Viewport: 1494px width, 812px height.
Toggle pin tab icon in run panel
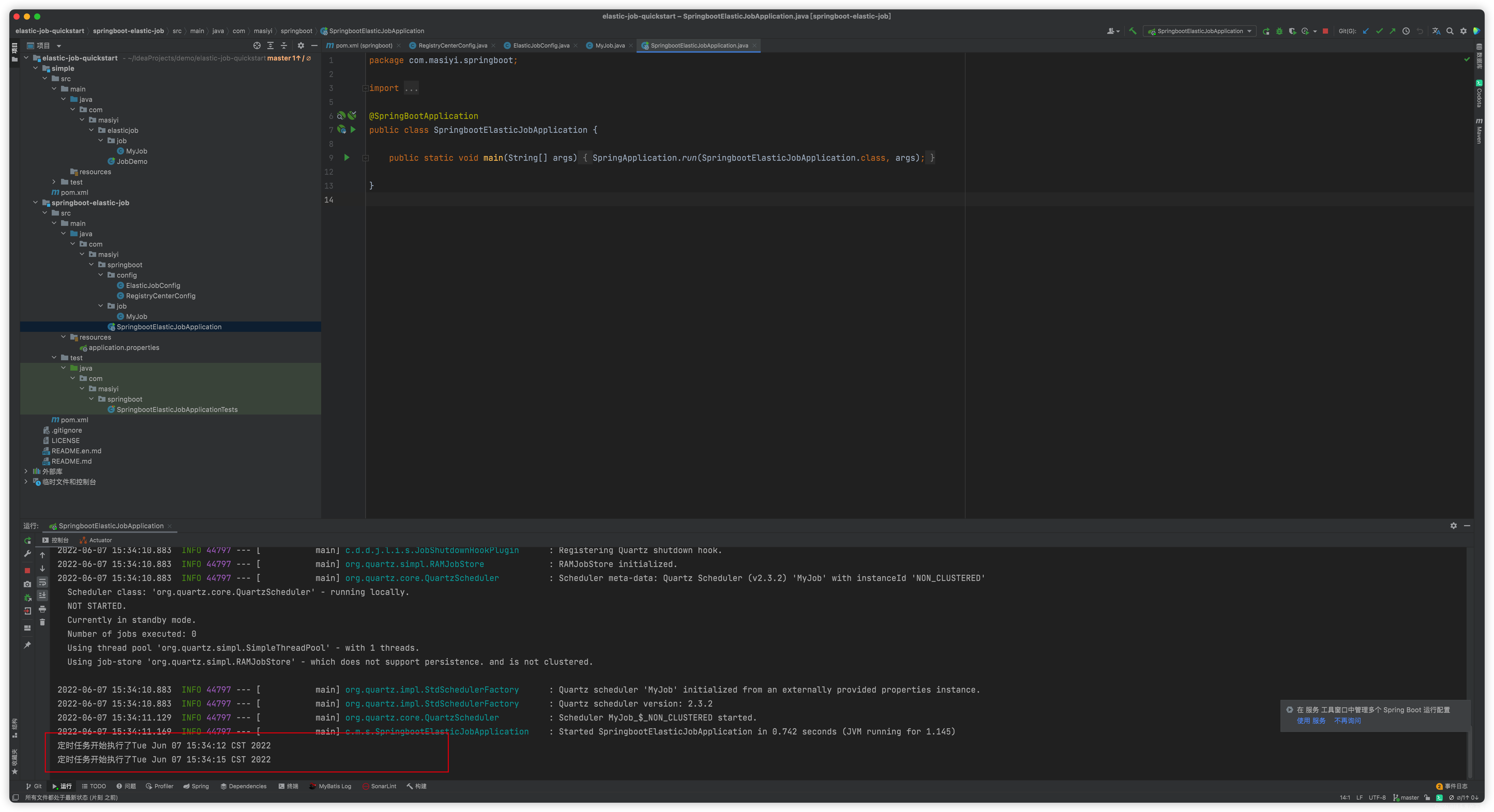click(x=27, y=645)
